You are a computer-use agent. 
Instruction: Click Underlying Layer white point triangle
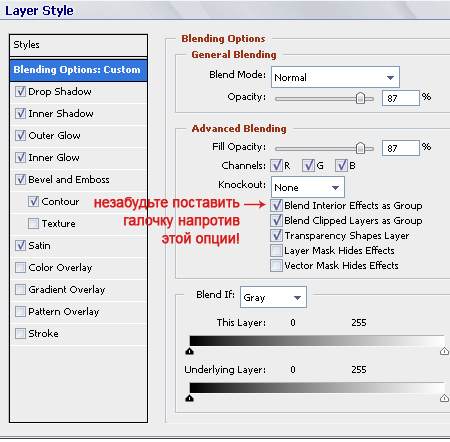444,398
